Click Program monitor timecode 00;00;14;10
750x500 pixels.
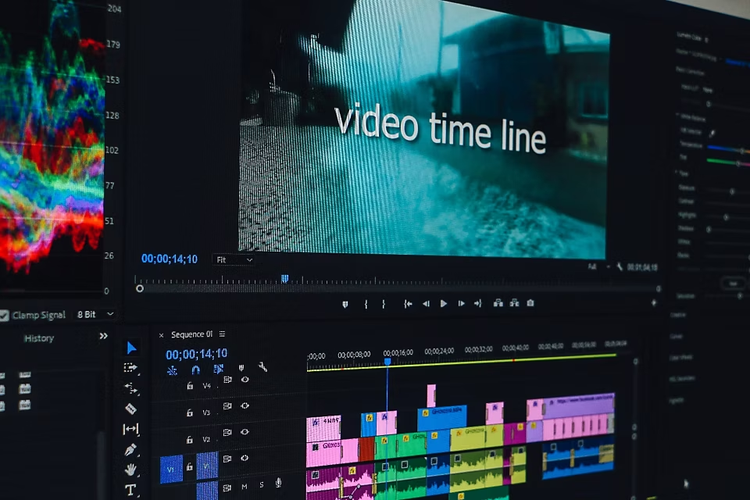pyautogui.click(x=169, y=259)
